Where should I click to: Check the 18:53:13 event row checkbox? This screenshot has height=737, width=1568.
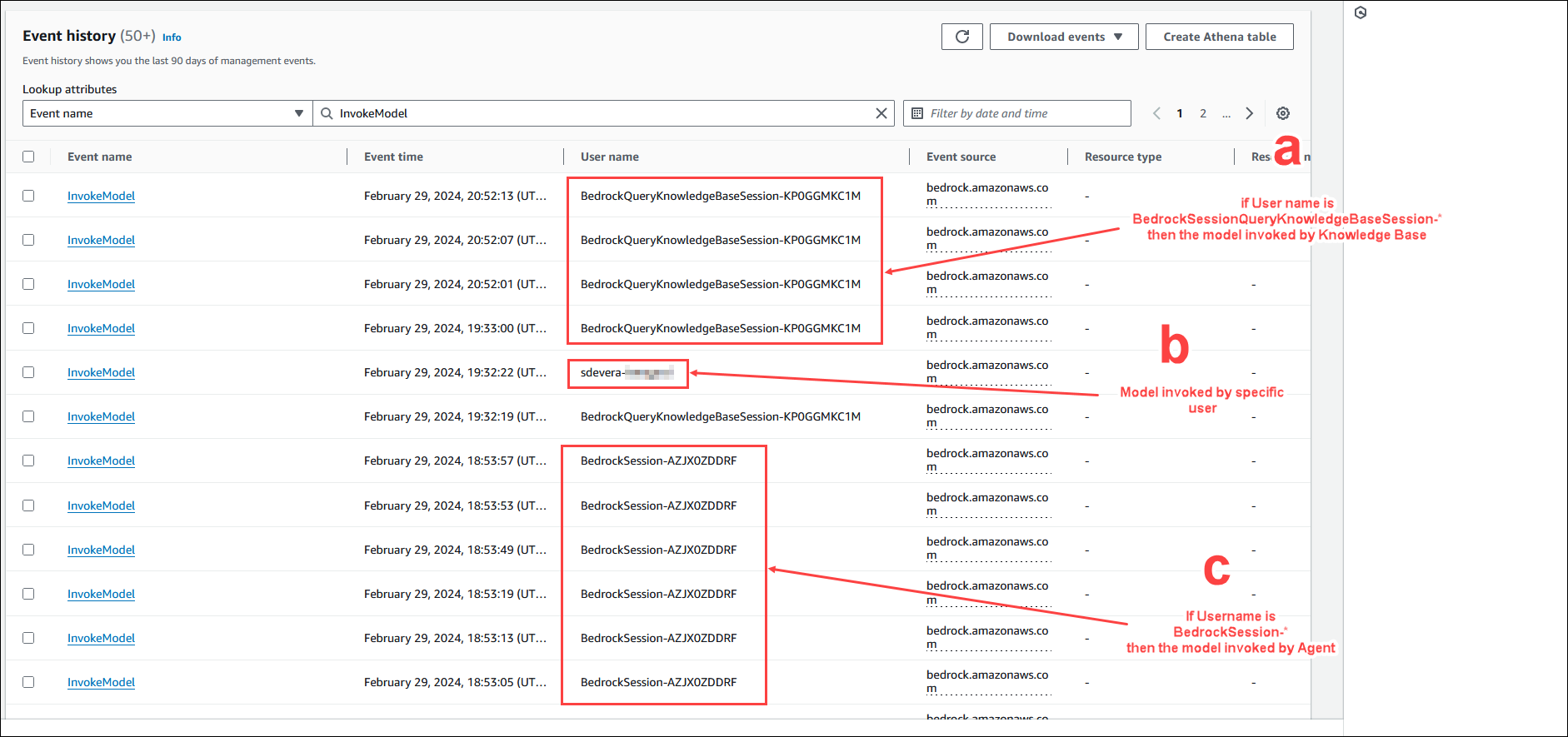click(28, 638)
